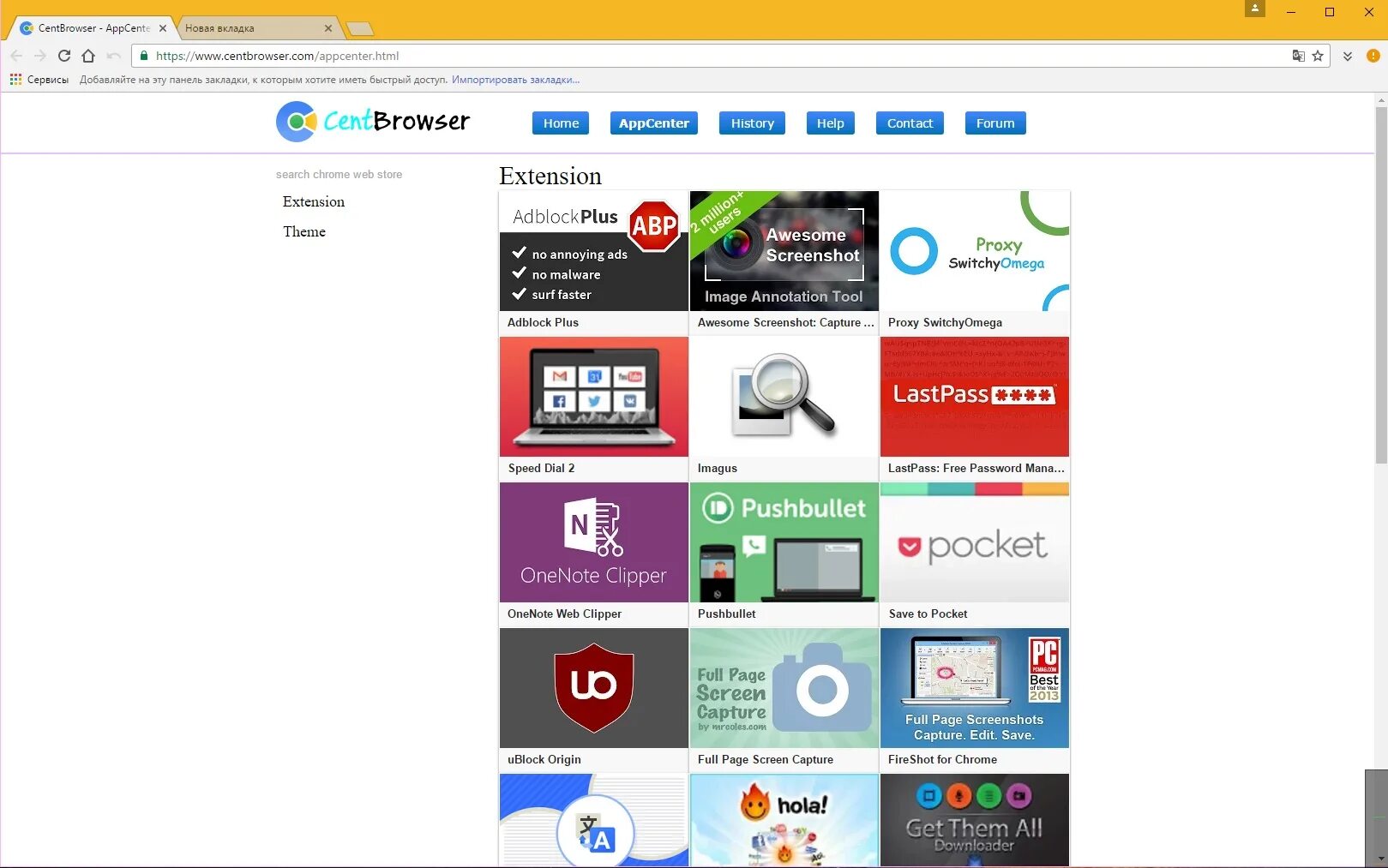Open the Google Translate extension thumbnail
1388x868 pixels.
[x=594, y=820]
